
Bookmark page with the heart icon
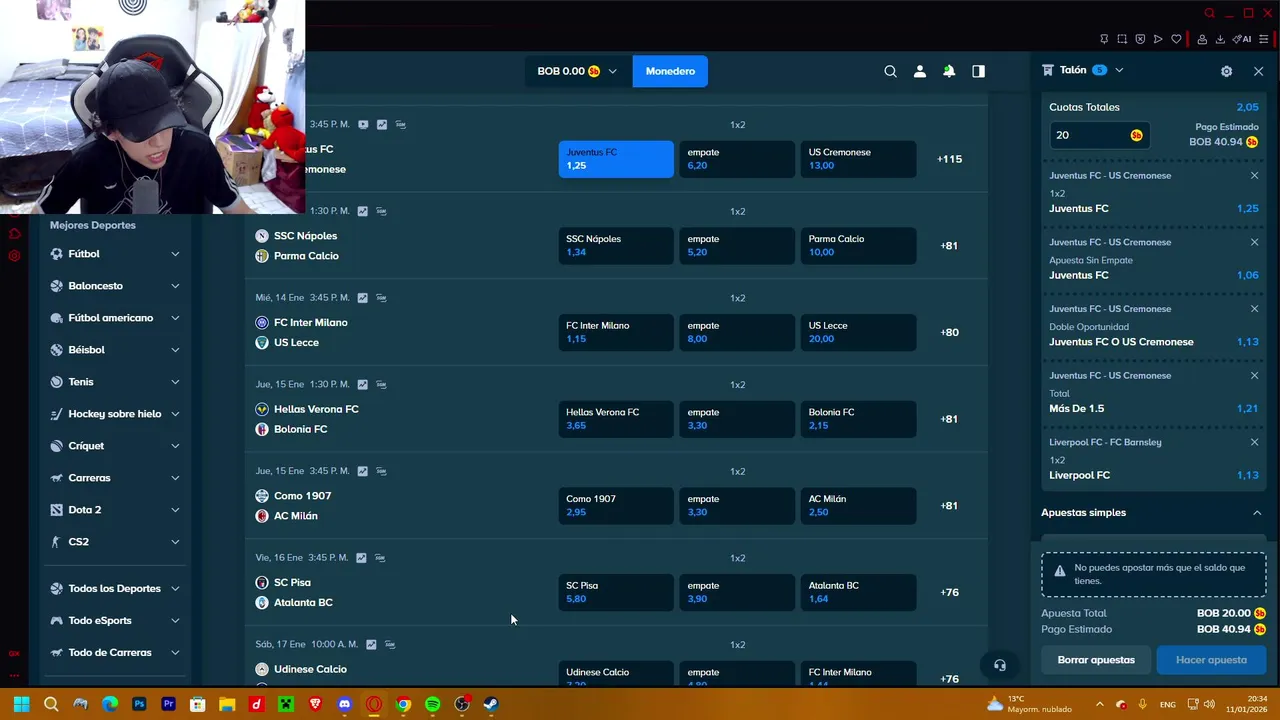[x=1176, y=39]
